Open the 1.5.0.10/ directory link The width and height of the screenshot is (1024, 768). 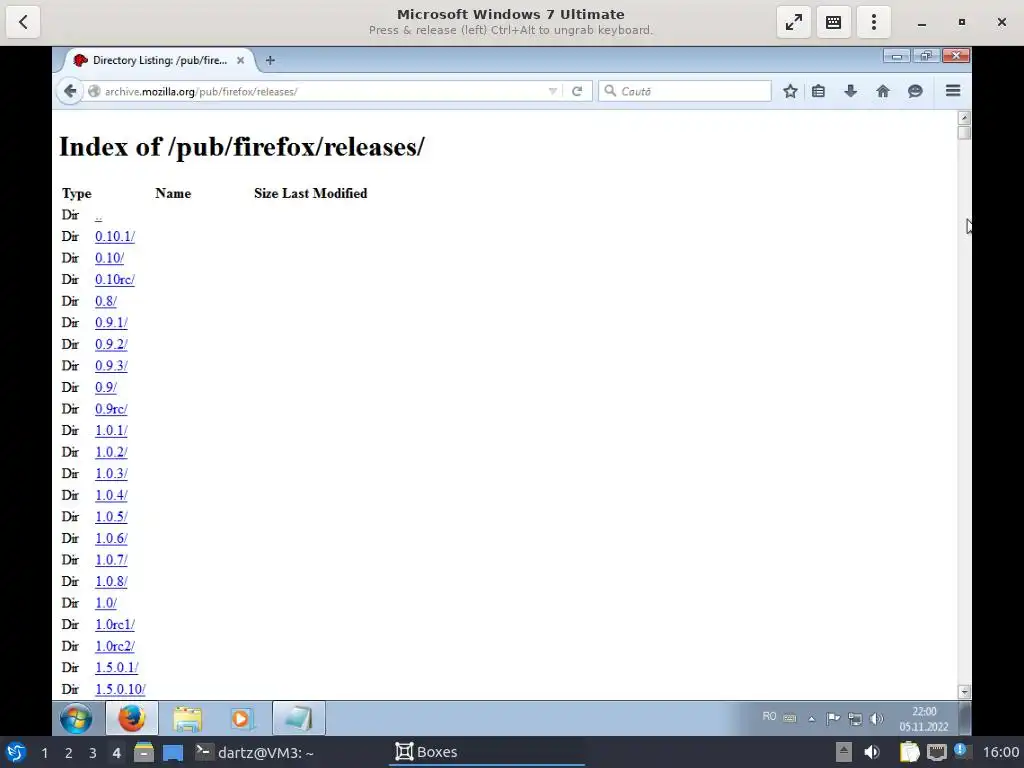click(120, 689)
